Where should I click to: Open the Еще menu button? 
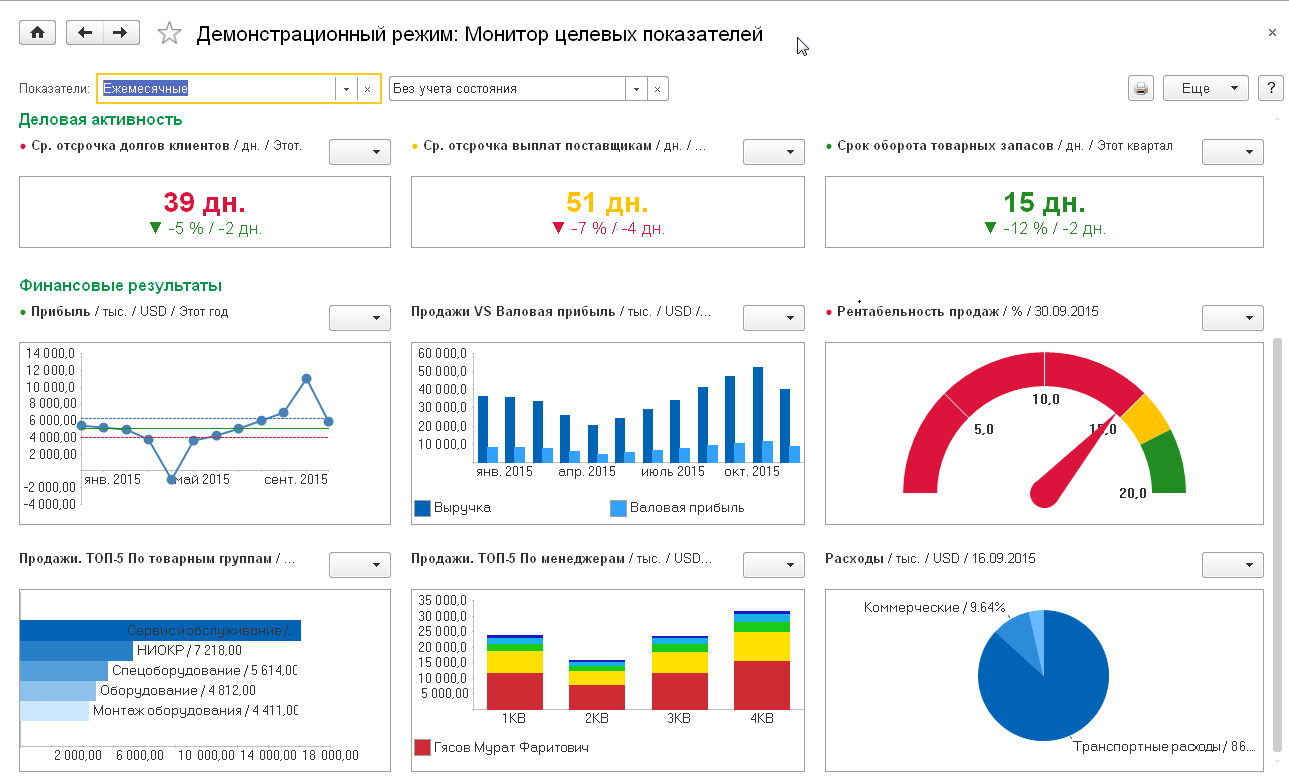tap(1206, 88)
